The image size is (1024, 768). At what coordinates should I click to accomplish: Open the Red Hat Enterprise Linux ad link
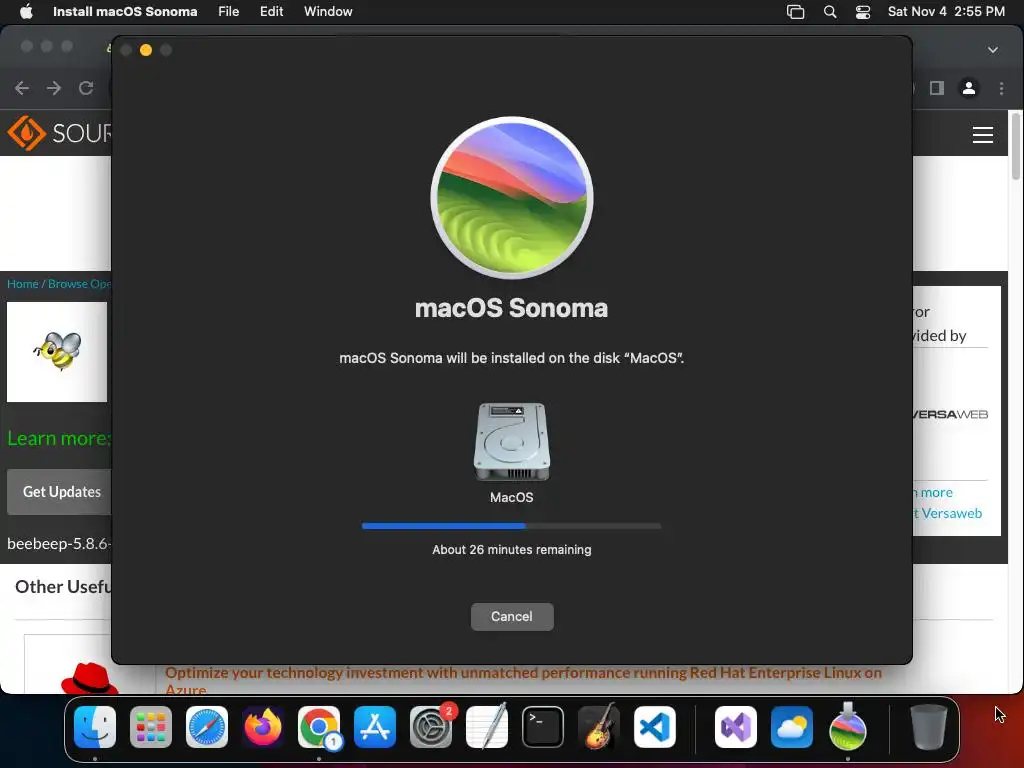pyautogui.click(x=523, y=679)
